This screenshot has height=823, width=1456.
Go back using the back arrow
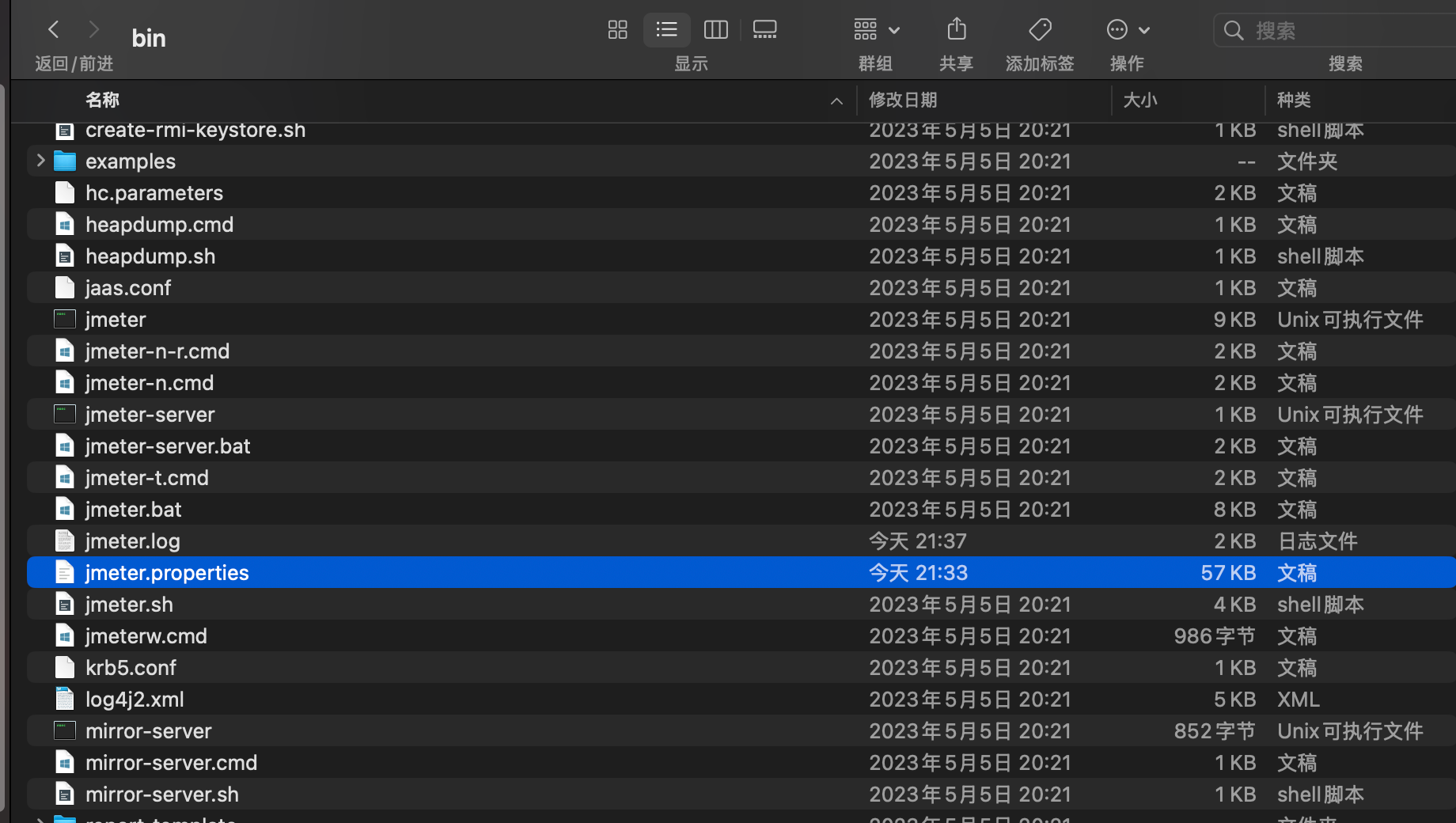[54, 30]
